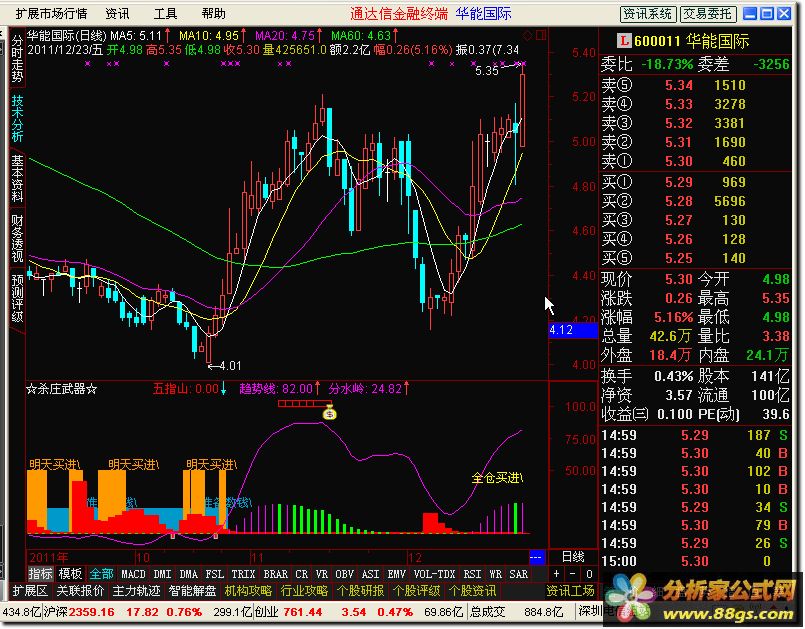The image size is (805, 629).
Task: Click the 买⑤ 5.25 order row
Action: click(x=695, y=258)
